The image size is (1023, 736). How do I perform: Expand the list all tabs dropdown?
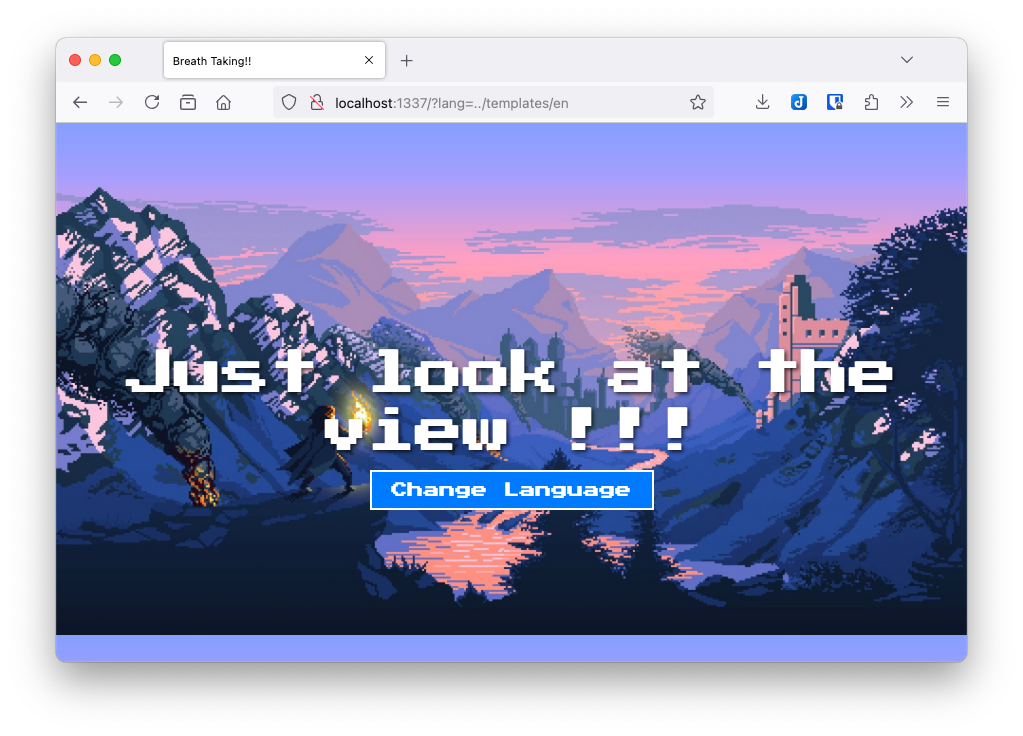907,60
